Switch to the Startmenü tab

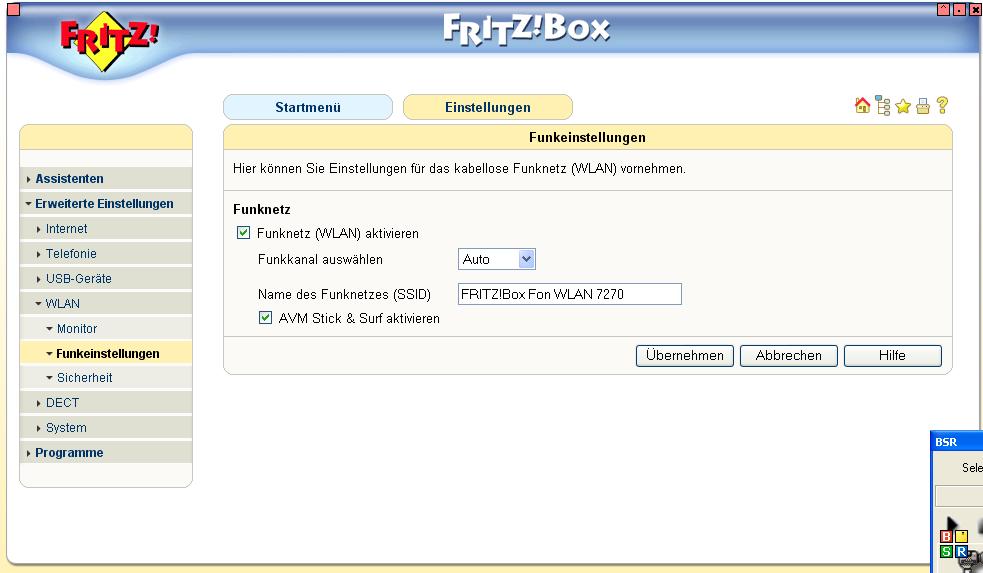pos(308,107)
